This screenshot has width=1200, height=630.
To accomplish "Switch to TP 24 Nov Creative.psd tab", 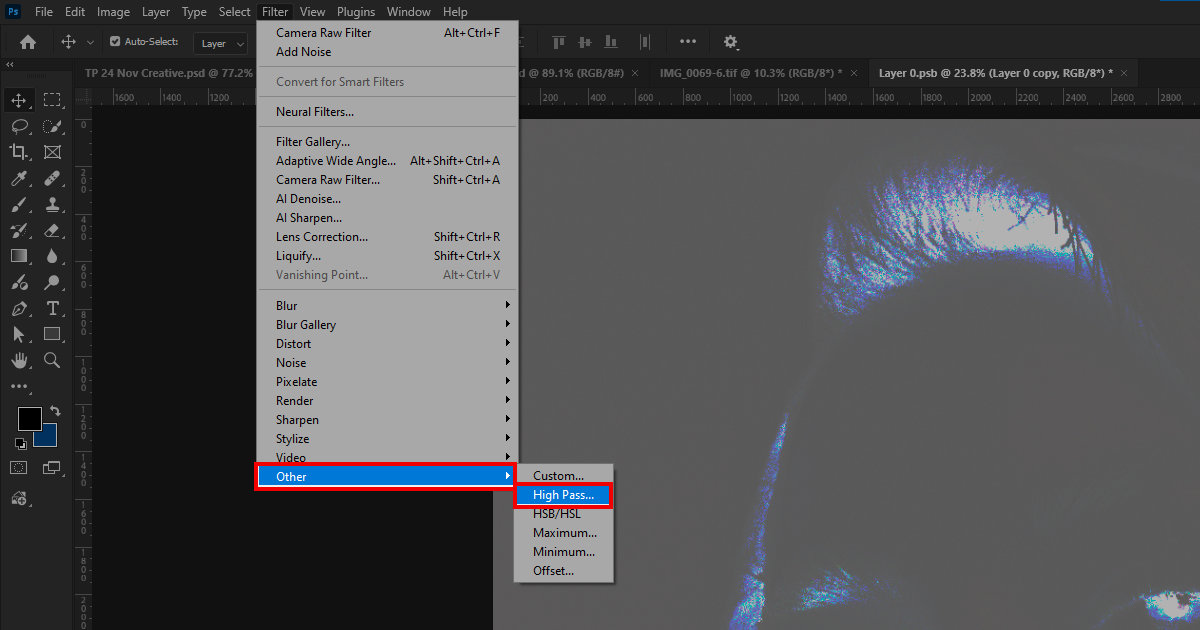I will [168, 73].
